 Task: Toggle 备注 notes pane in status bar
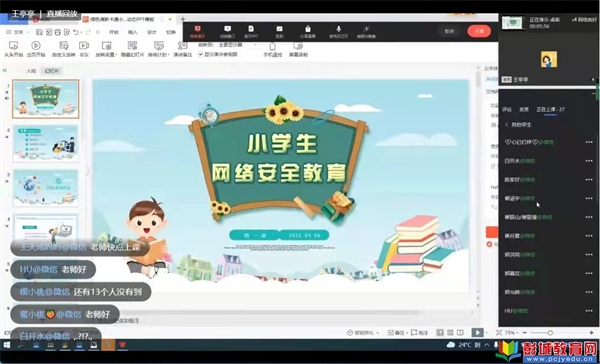(396, 333)
